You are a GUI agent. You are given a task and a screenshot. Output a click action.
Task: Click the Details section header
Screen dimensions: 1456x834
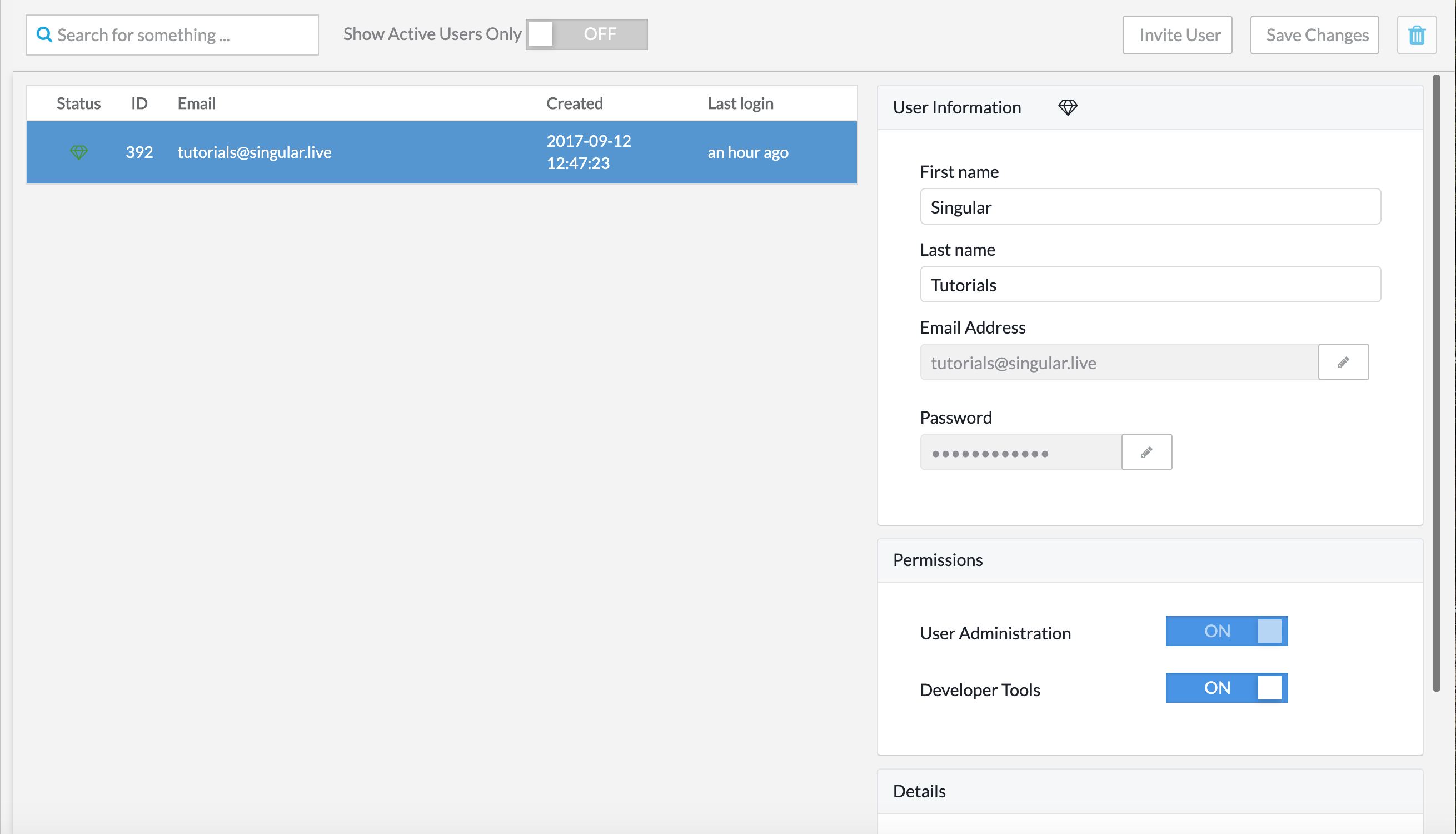tap(1150, 791)
